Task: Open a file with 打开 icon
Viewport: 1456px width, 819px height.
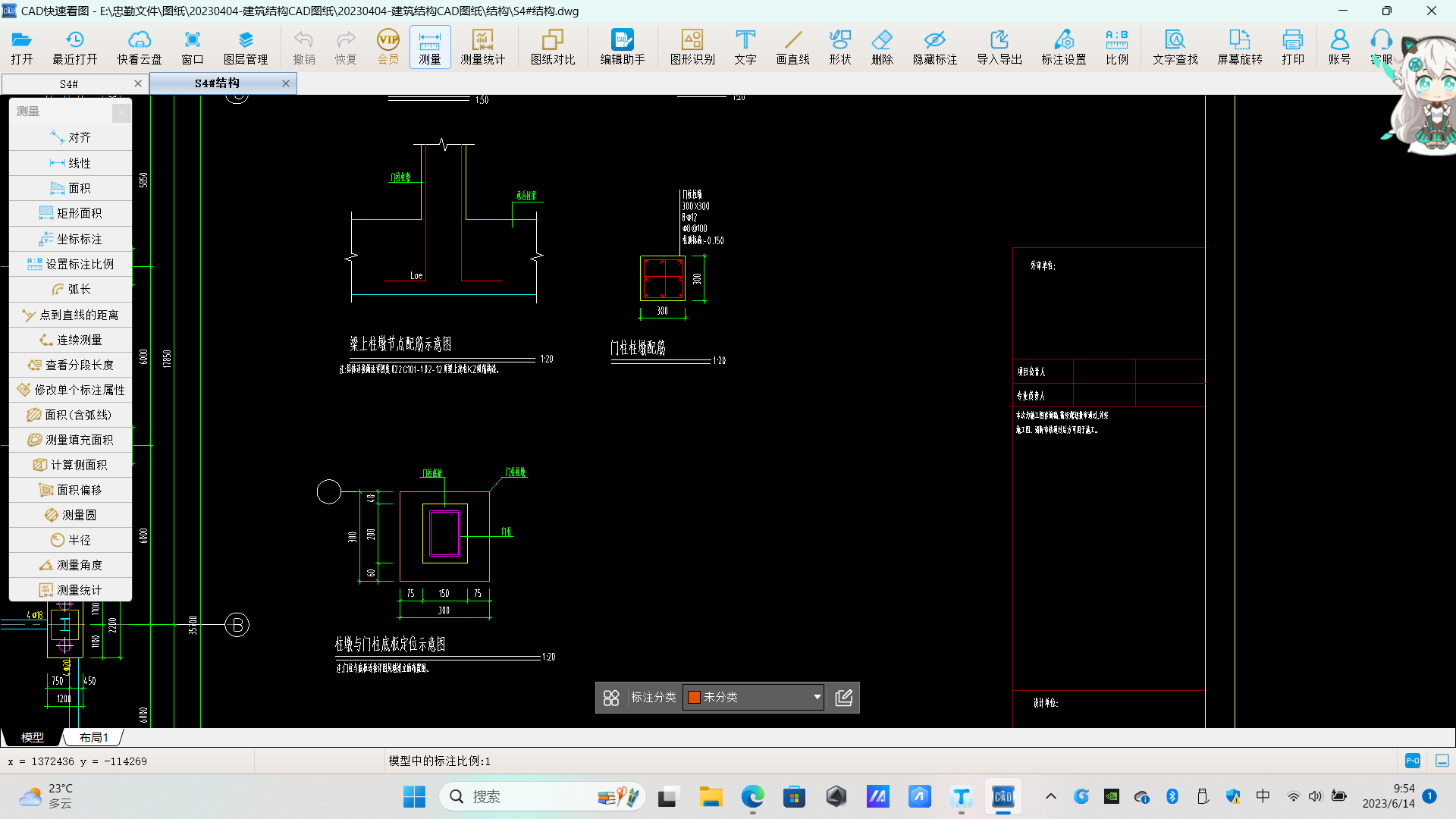Action: 21,47
